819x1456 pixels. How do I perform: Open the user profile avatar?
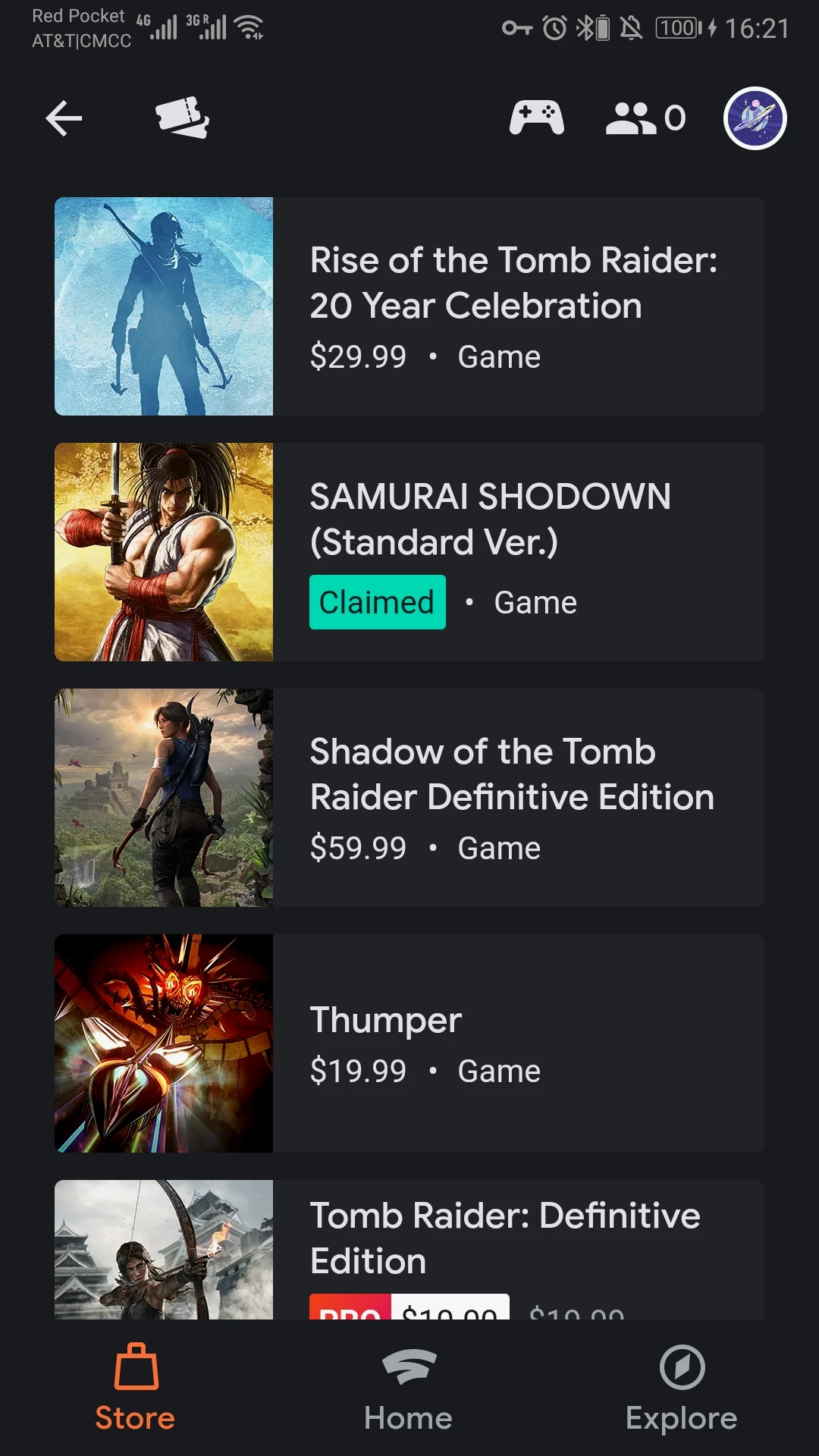click(755, 118)
